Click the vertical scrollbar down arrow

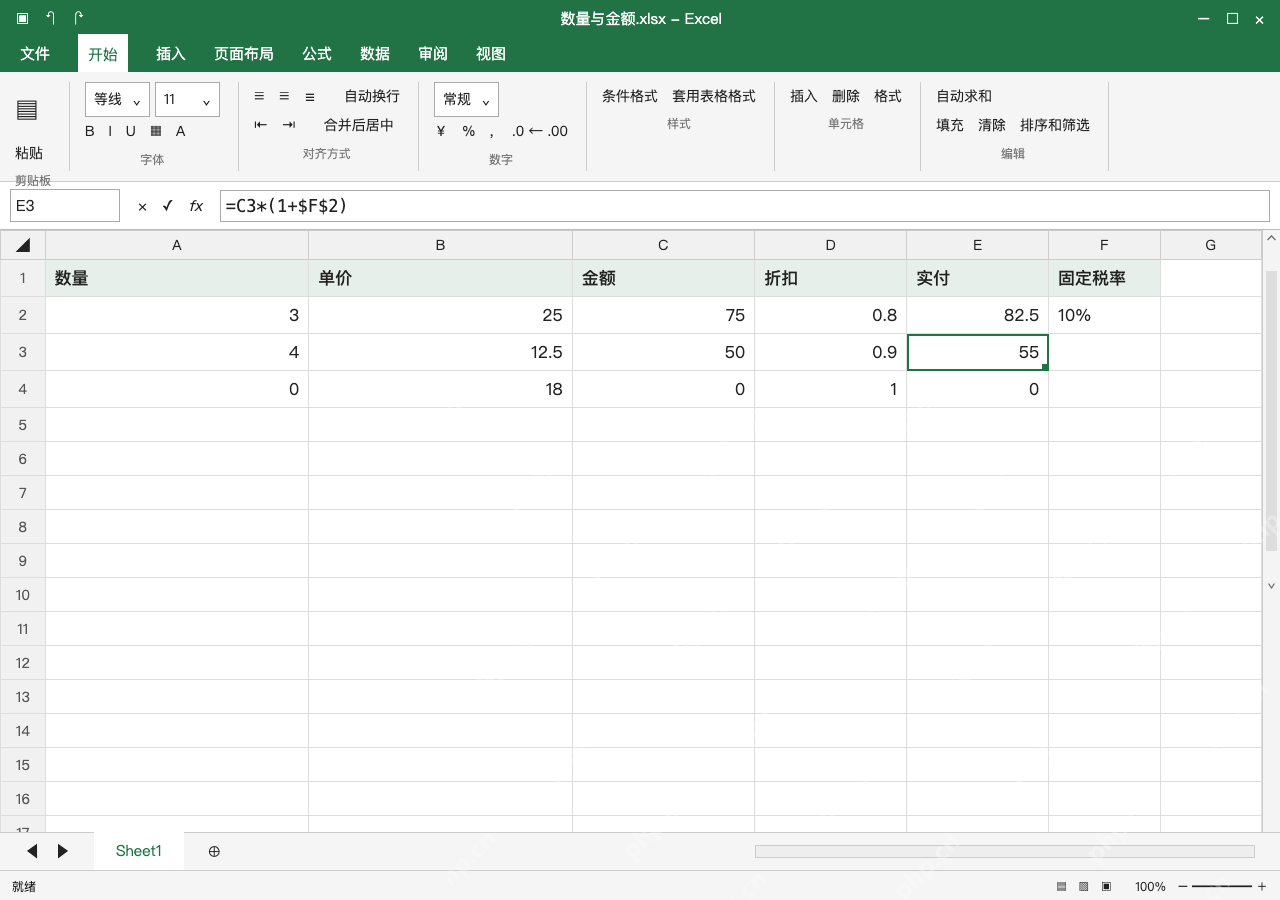1272,586
